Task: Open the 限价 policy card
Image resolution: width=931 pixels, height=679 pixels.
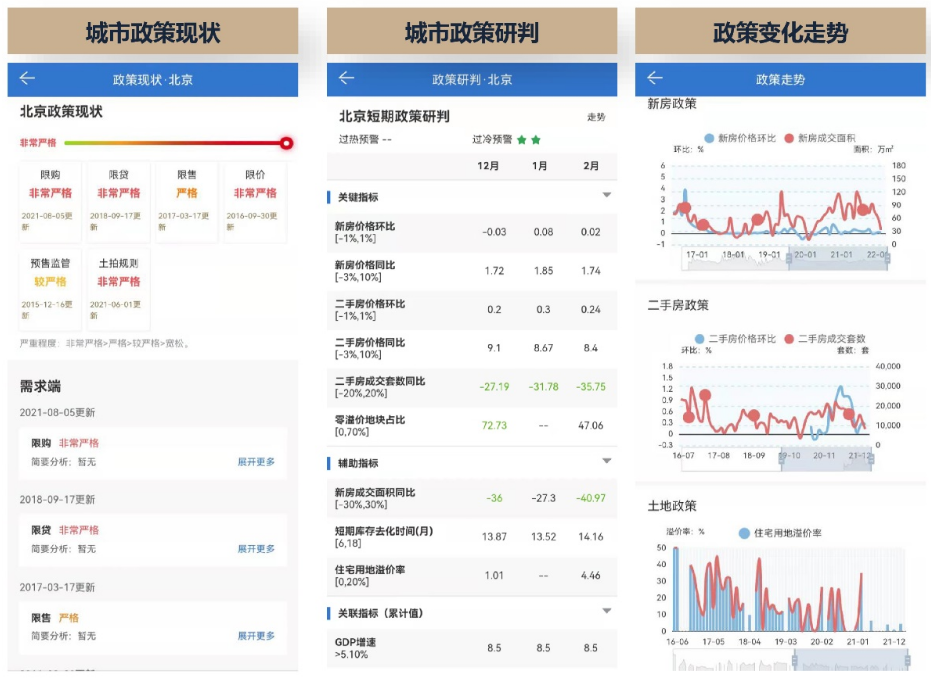Action: tap(255, 202)
